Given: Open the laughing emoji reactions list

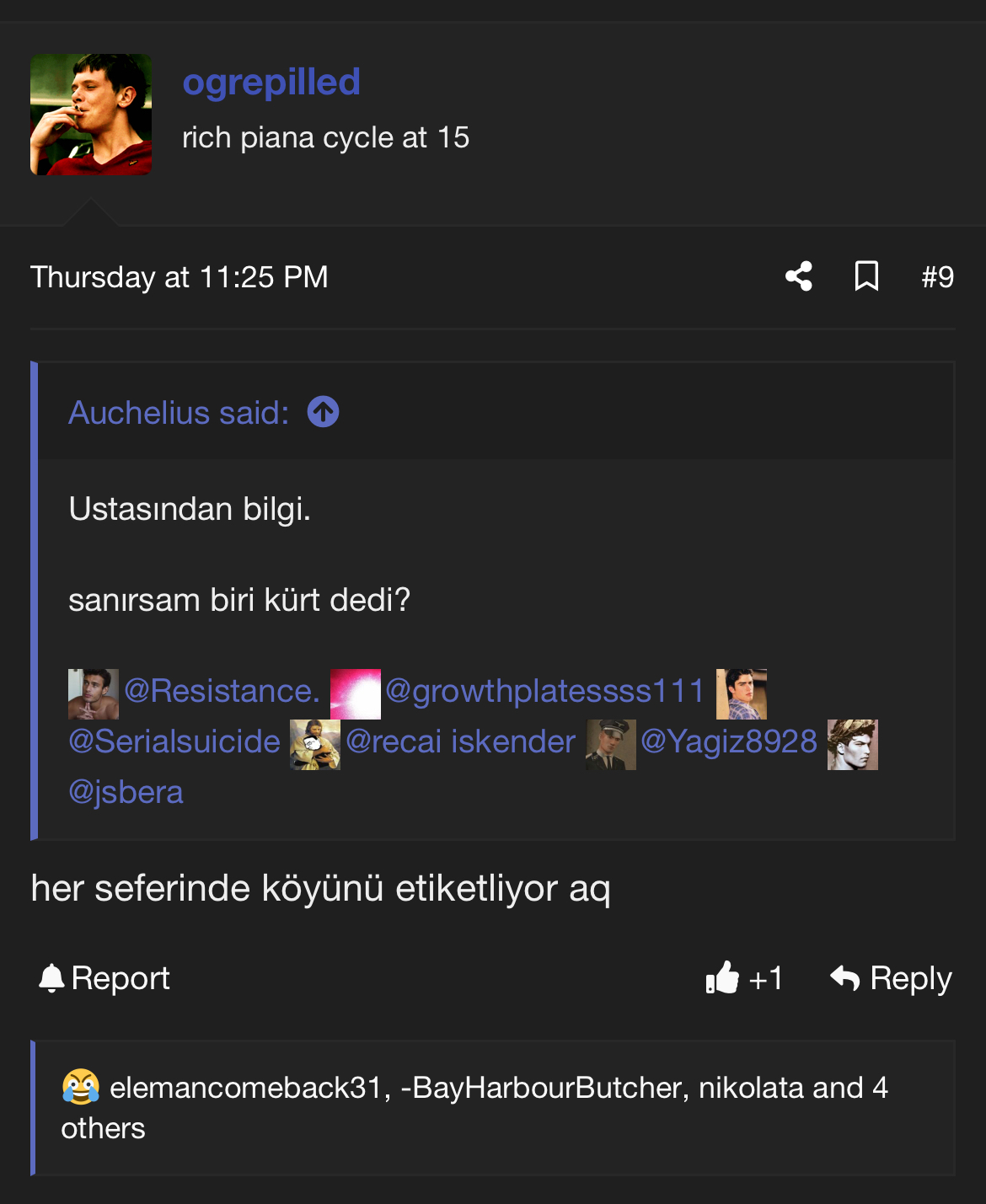Looking at the screenshot, I should (x=81, y=1087).
